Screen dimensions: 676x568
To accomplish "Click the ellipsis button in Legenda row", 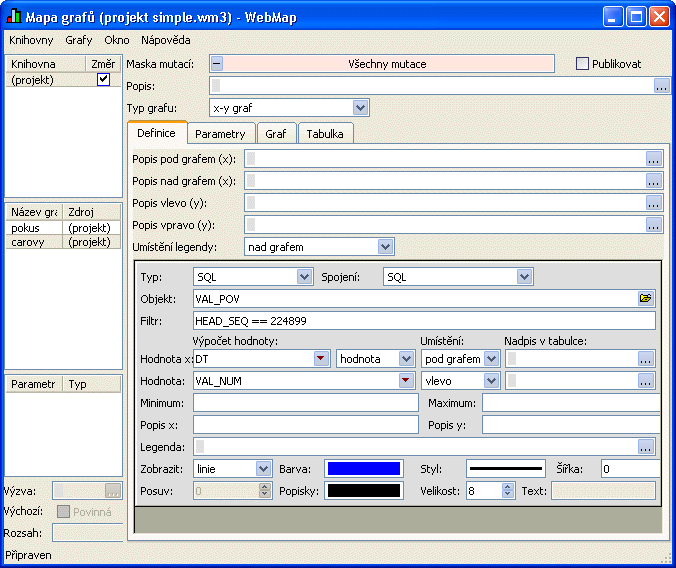I will (x=645, y=446).
